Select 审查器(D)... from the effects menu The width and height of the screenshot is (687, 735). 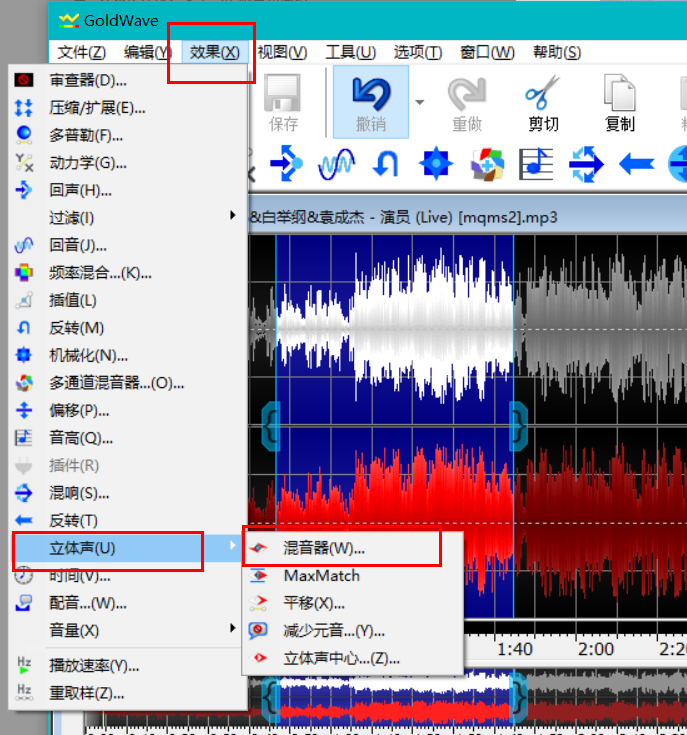pyautogui.click(x=127, y=80)
